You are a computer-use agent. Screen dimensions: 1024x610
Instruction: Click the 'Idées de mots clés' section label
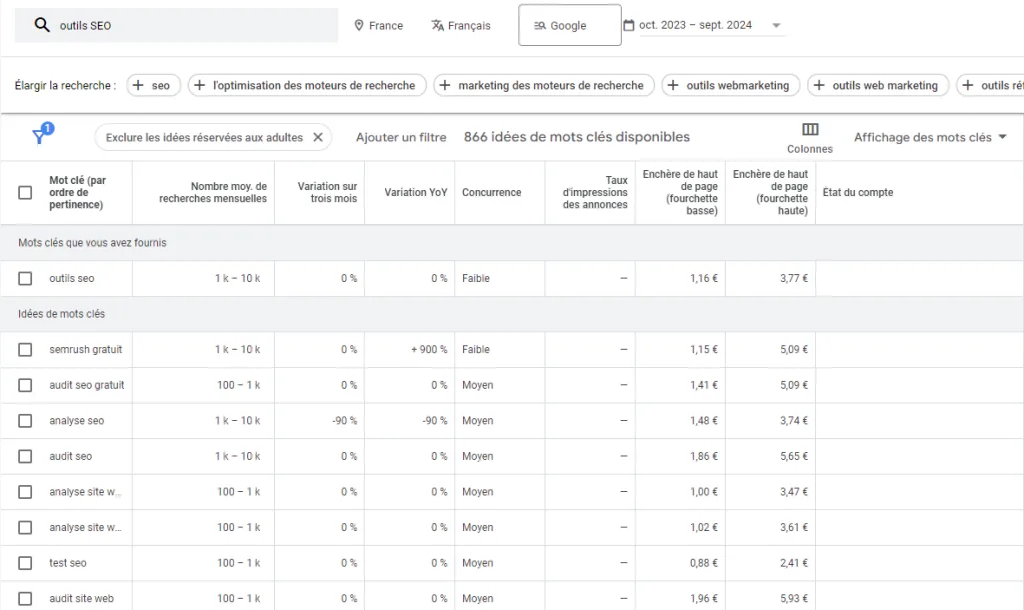click(61, 314)
